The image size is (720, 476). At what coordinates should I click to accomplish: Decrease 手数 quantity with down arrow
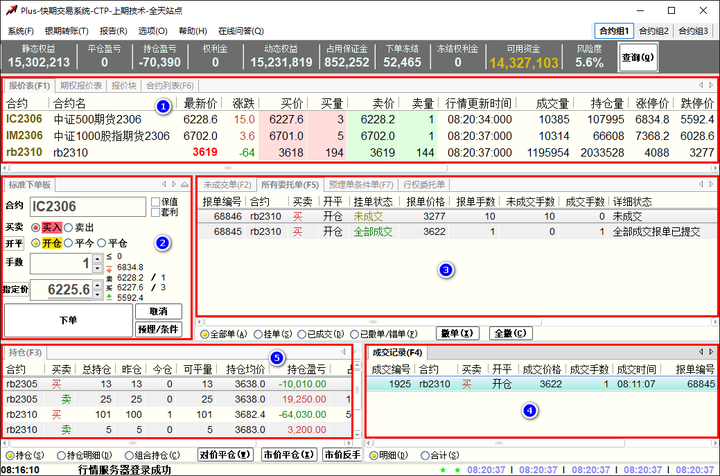(97, 269)
